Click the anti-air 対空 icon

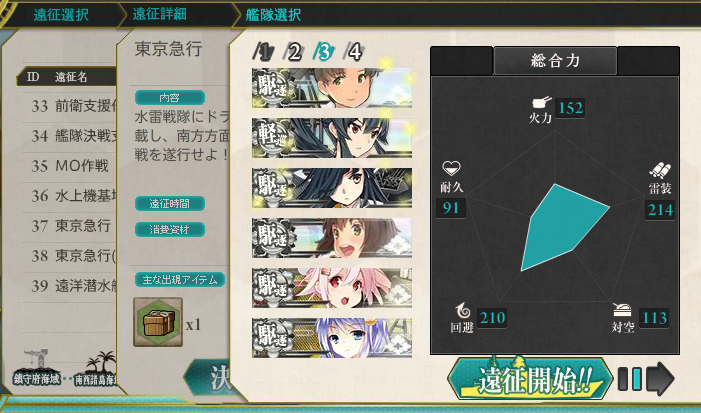point(622,310)
